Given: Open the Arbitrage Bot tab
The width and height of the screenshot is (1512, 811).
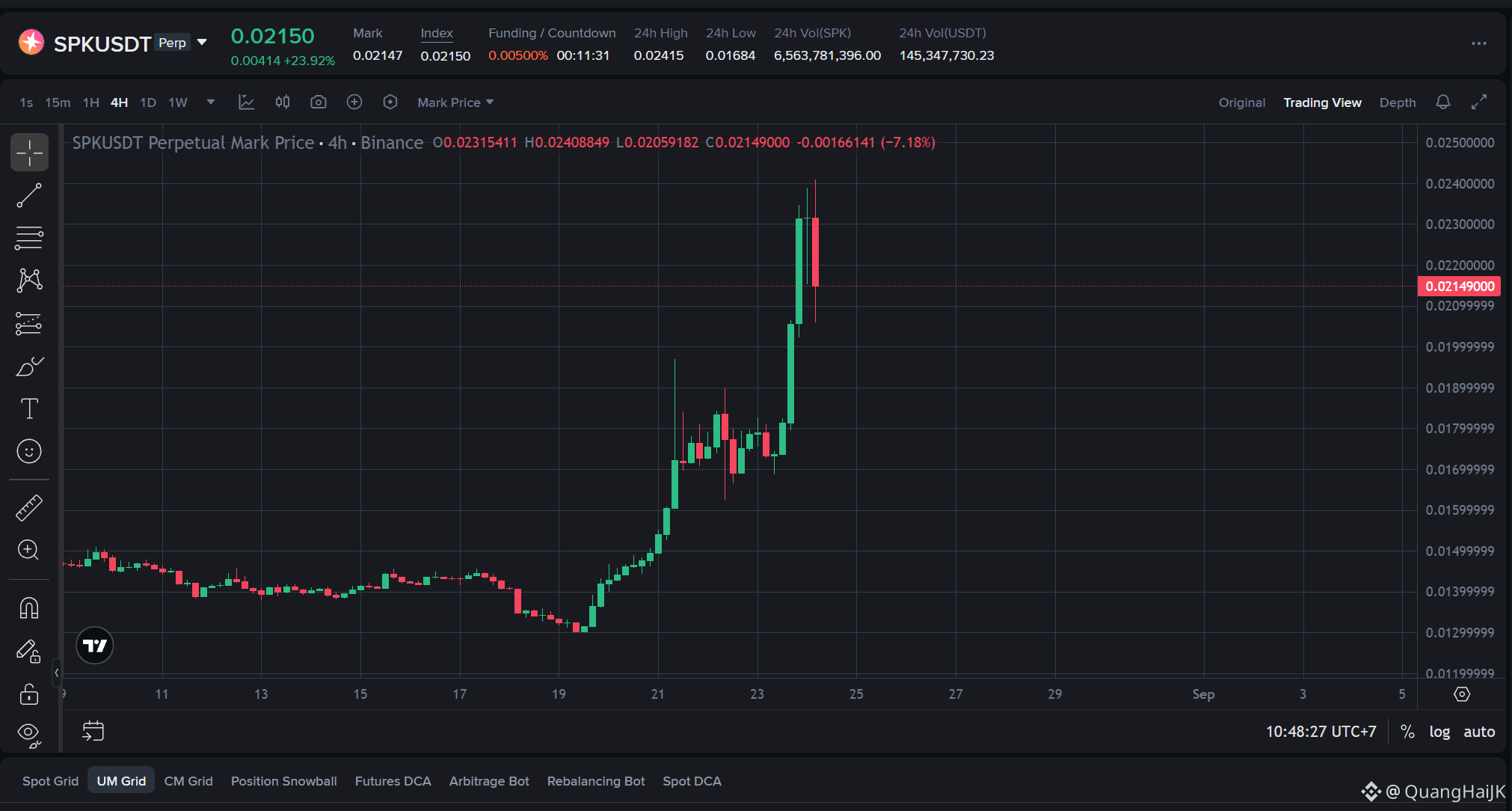Looking at the screenshot, I should tap(489, 781).
